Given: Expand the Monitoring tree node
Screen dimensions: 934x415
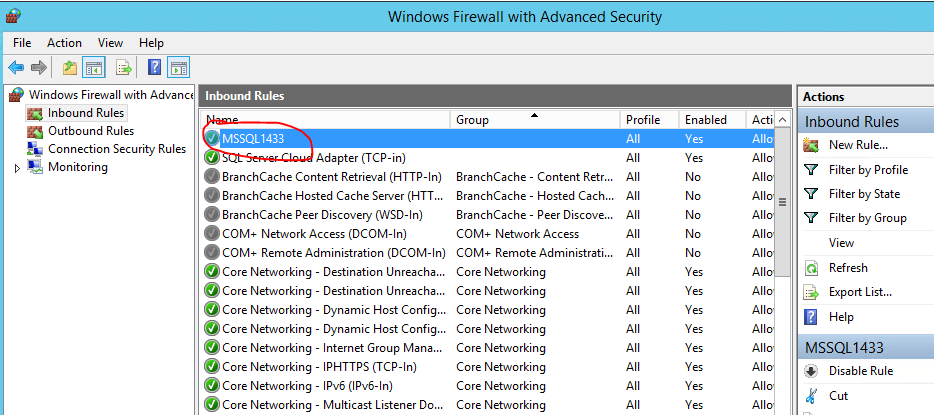Looking at the screenshot, I should [17, 168].
